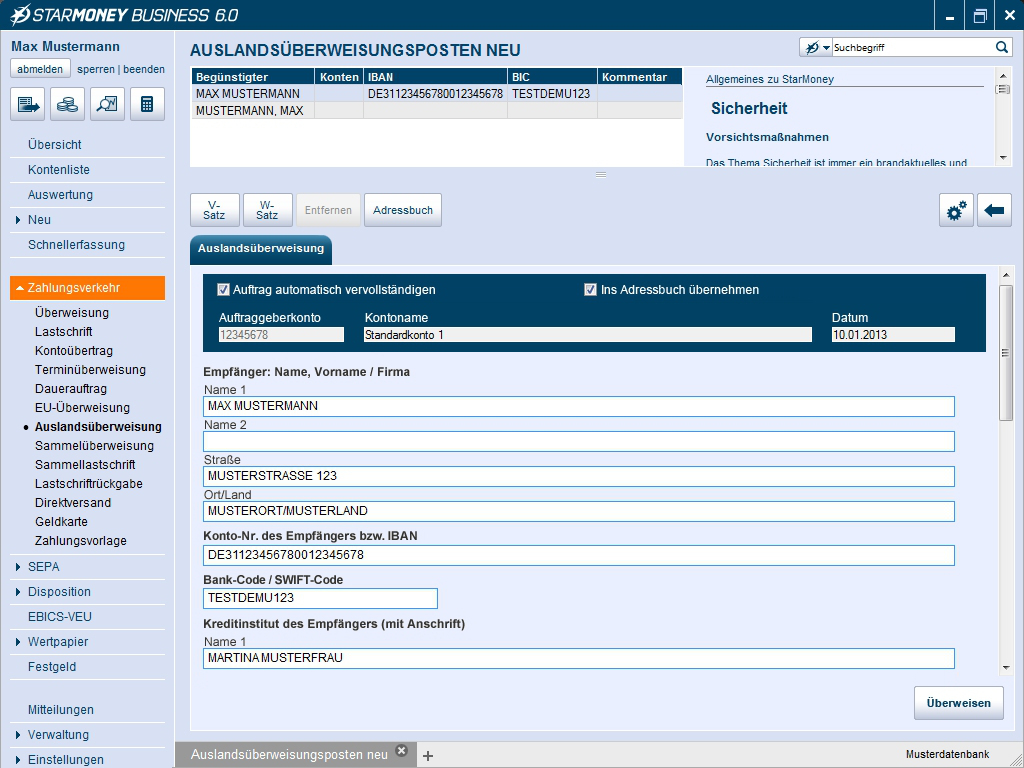Image resolution: width=1024 pixels, height=768 pixels.
Task: Open Auswertung in the sidebar
Action: pyautogui.click(x=60, y=195)
